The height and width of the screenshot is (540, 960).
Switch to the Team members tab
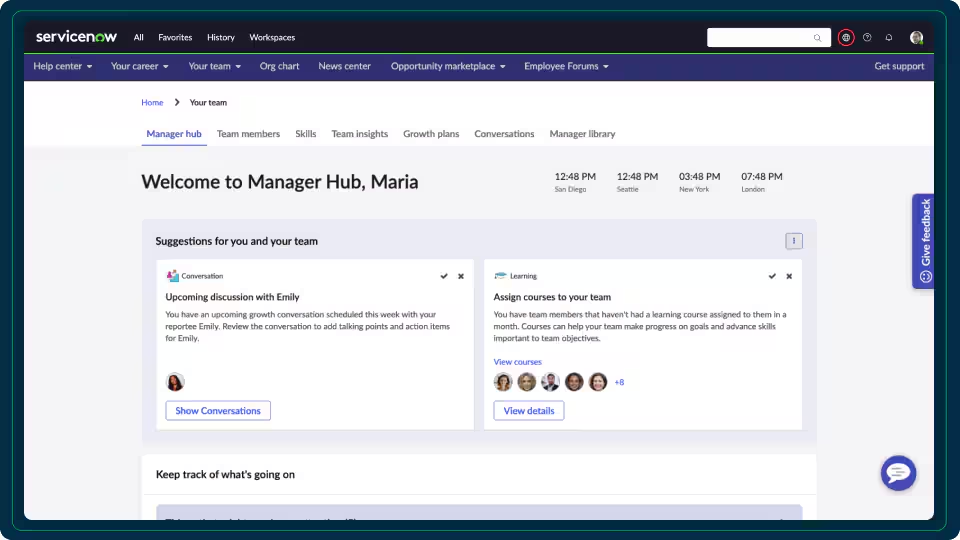tap(248, 133)
